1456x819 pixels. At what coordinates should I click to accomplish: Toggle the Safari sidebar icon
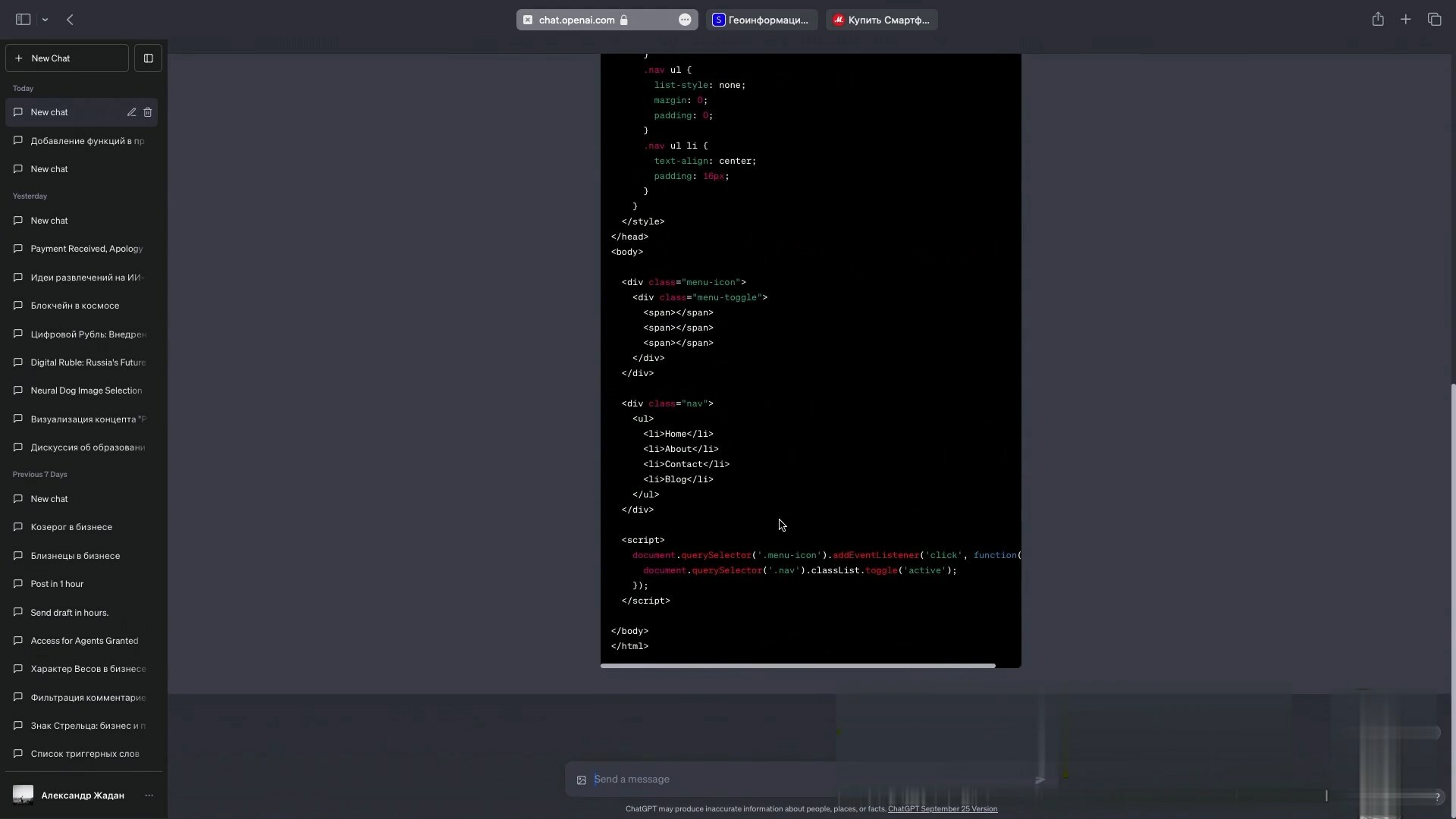coord(23,20)
